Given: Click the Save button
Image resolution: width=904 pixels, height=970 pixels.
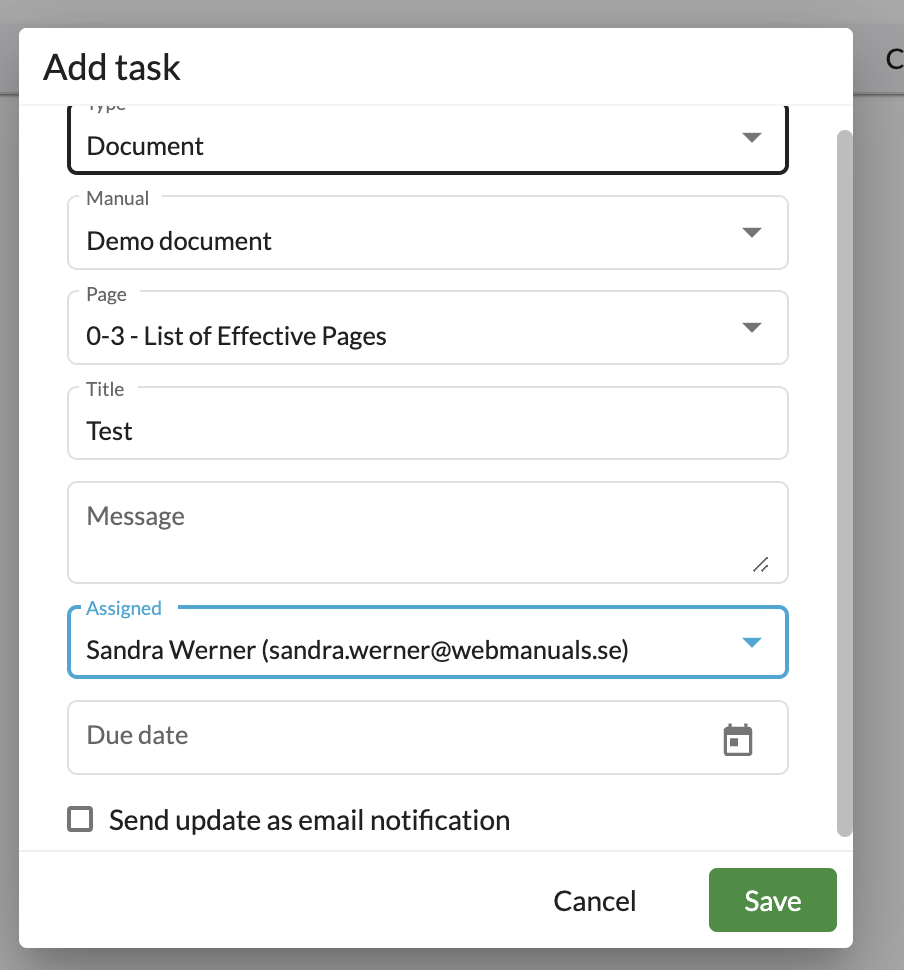Looking at the screenshot, I should point(772,900).
